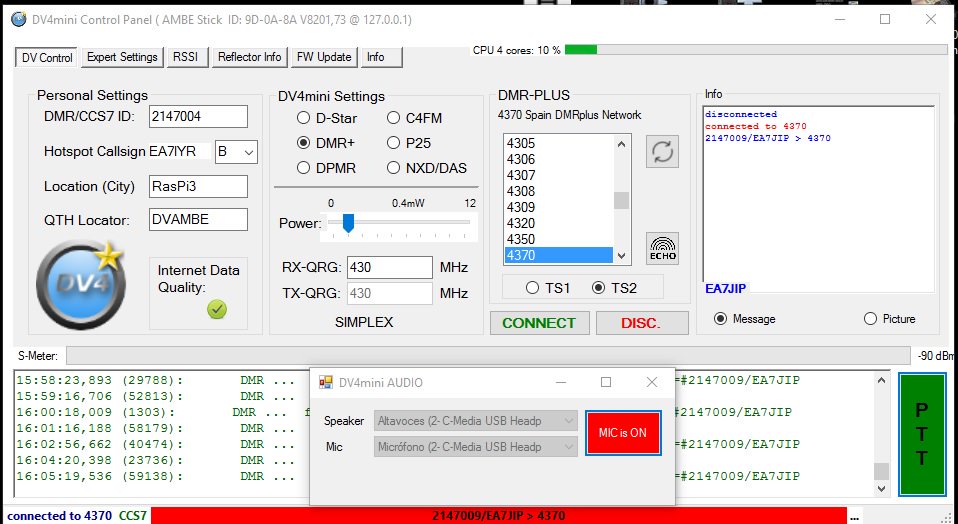Screen dimensions: 958x524
Task: Open the Expert Settings tab
Action: (122, 57)
